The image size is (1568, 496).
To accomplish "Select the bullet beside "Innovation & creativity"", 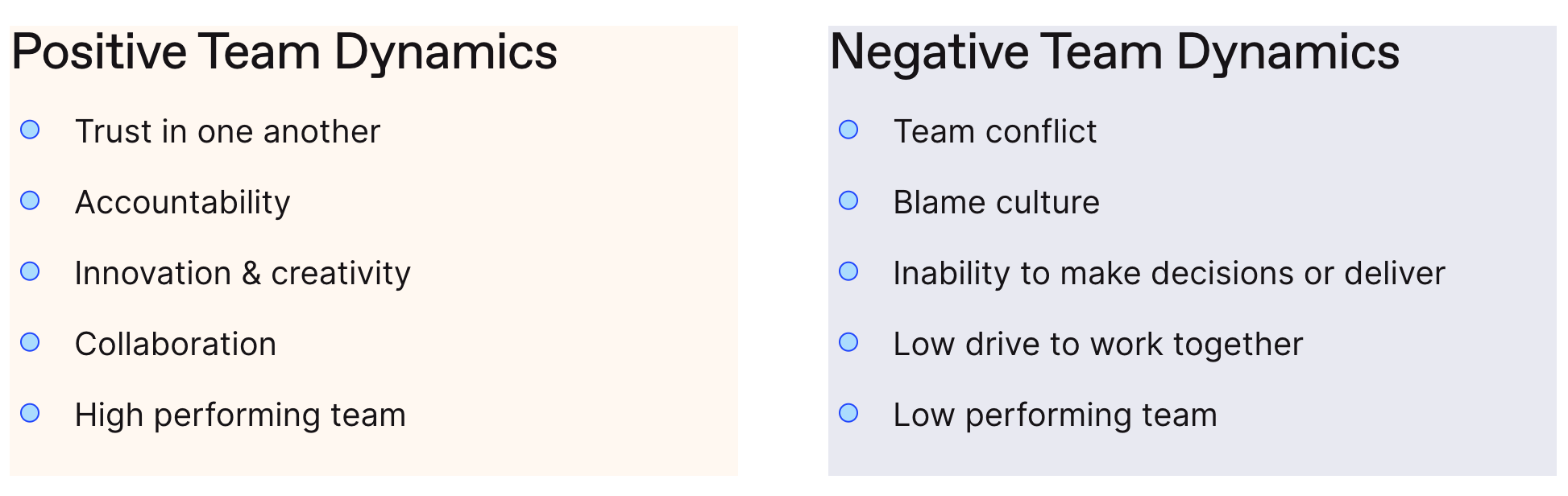I will pos(30,271).
